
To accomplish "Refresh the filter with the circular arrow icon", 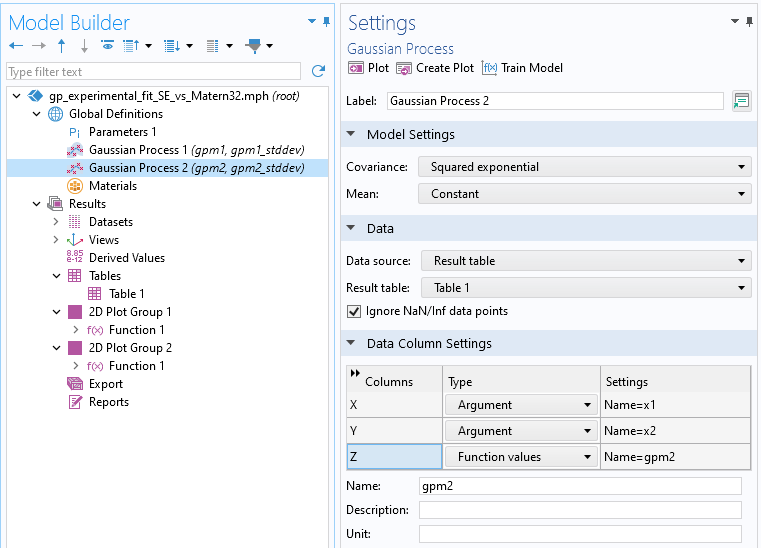I will (318, 71).
